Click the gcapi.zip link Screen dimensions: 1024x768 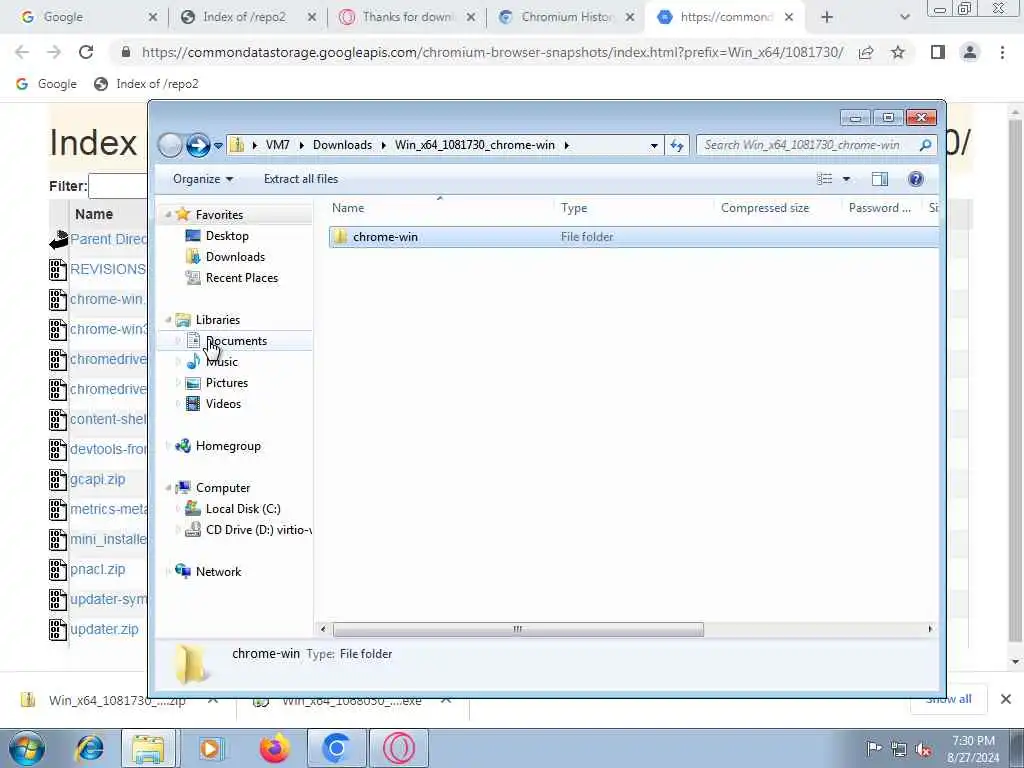point(97,479)
